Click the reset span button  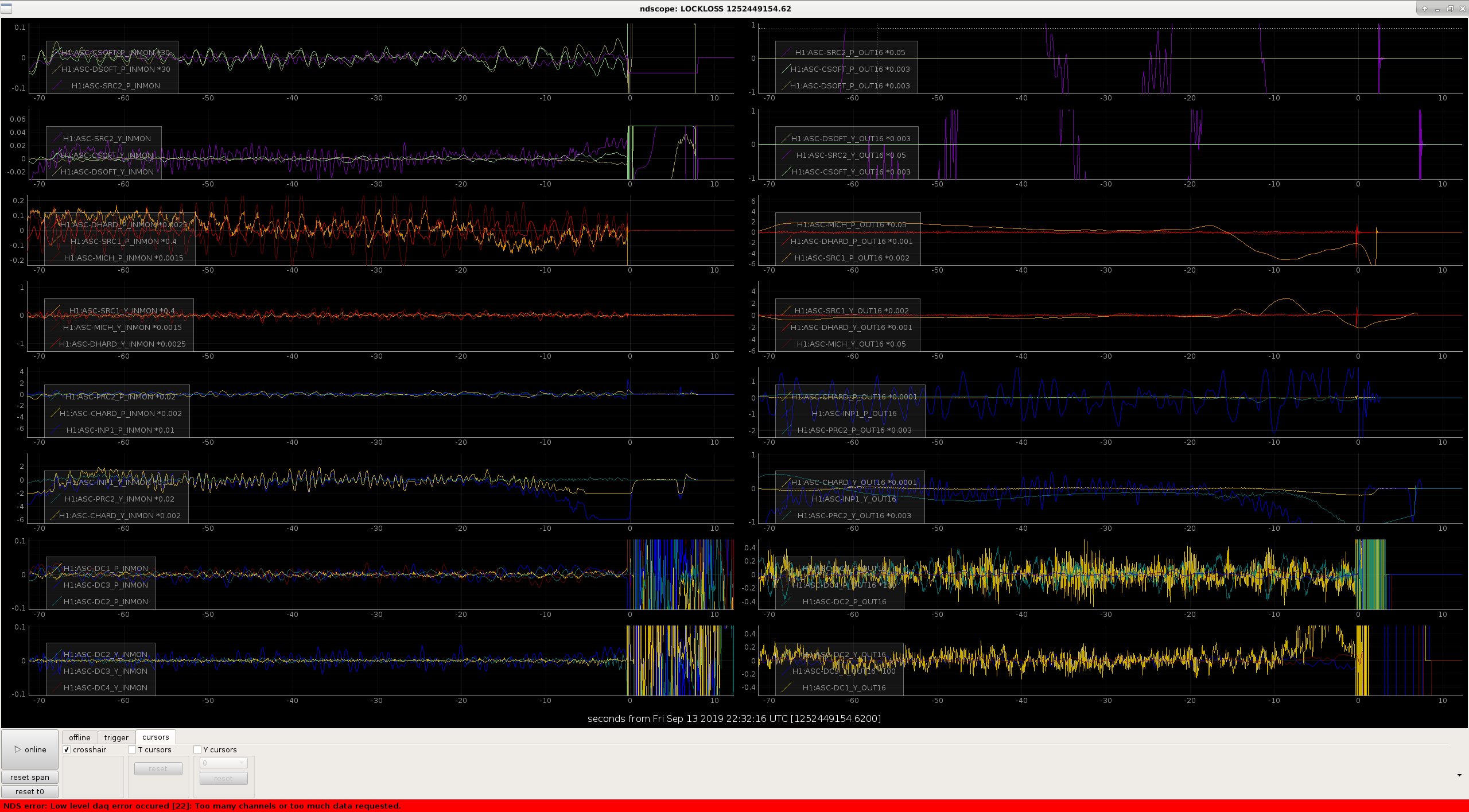click(30, 778)
